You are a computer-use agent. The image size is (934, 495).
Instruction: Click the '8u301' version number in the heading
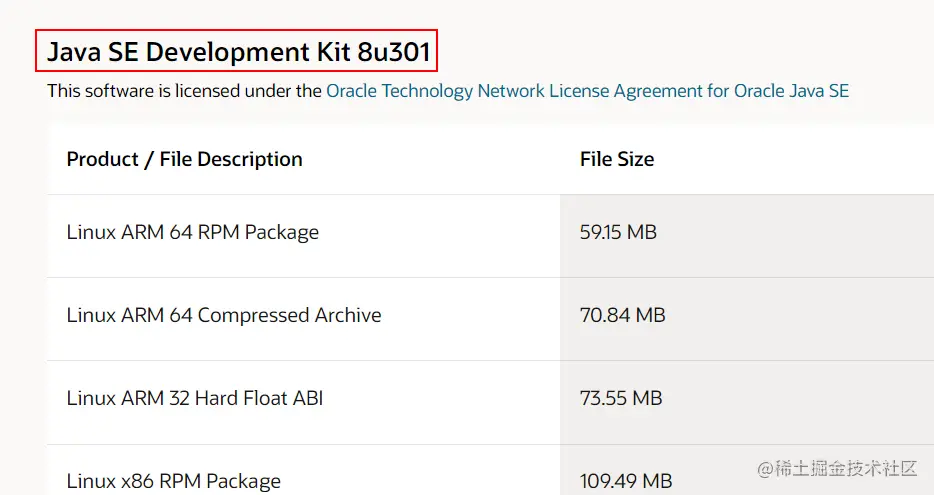coord(394,52)
